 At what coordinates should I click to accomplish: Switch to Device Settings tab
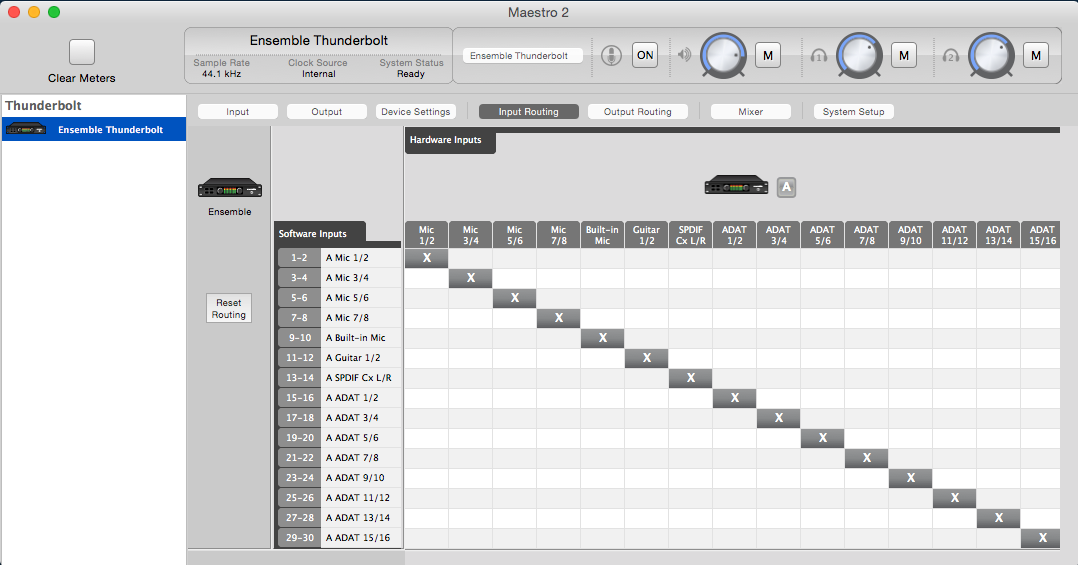tap(416, 111)
